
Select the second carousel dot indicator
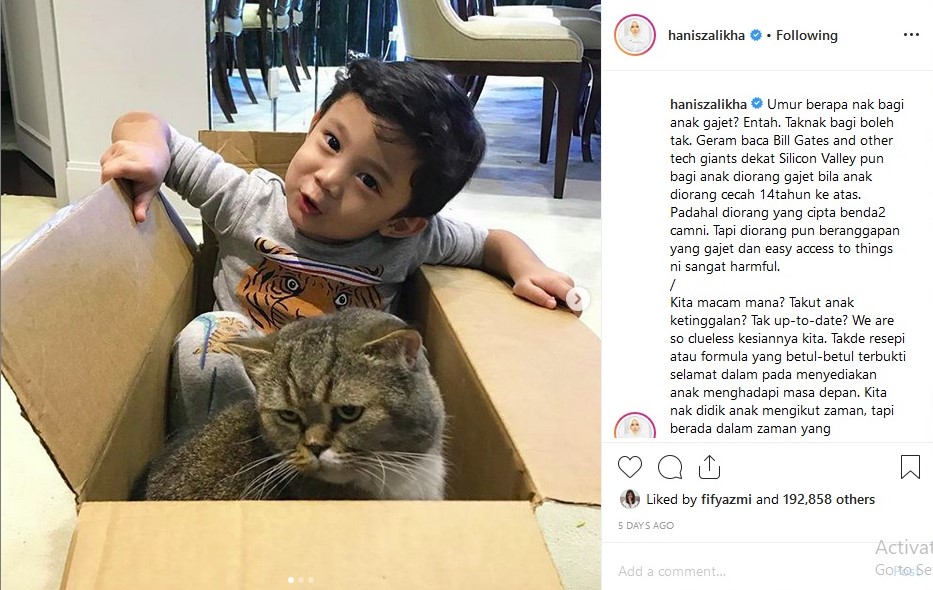[x=300, y=579]
